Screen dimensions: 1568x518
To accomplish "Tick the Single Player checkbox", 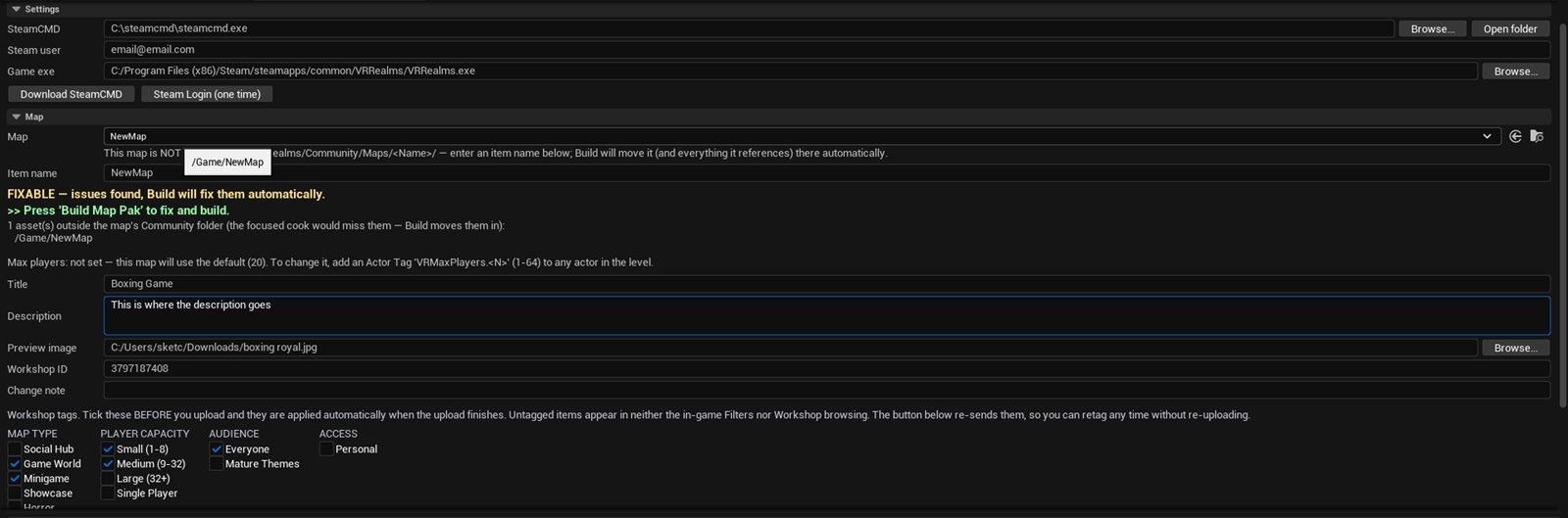I will coord(108,494).
